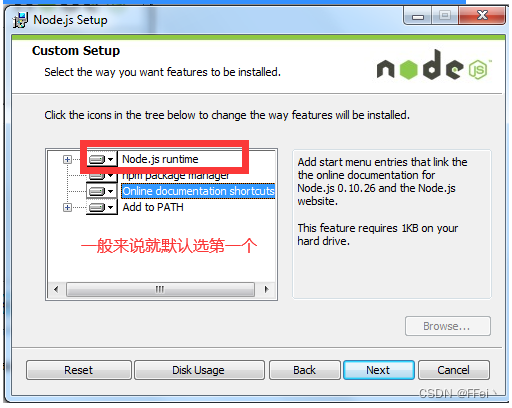Cancel the Node.js setup
Image resolution: width=512 pixels, height=408 pixels.
pos(454,370)
